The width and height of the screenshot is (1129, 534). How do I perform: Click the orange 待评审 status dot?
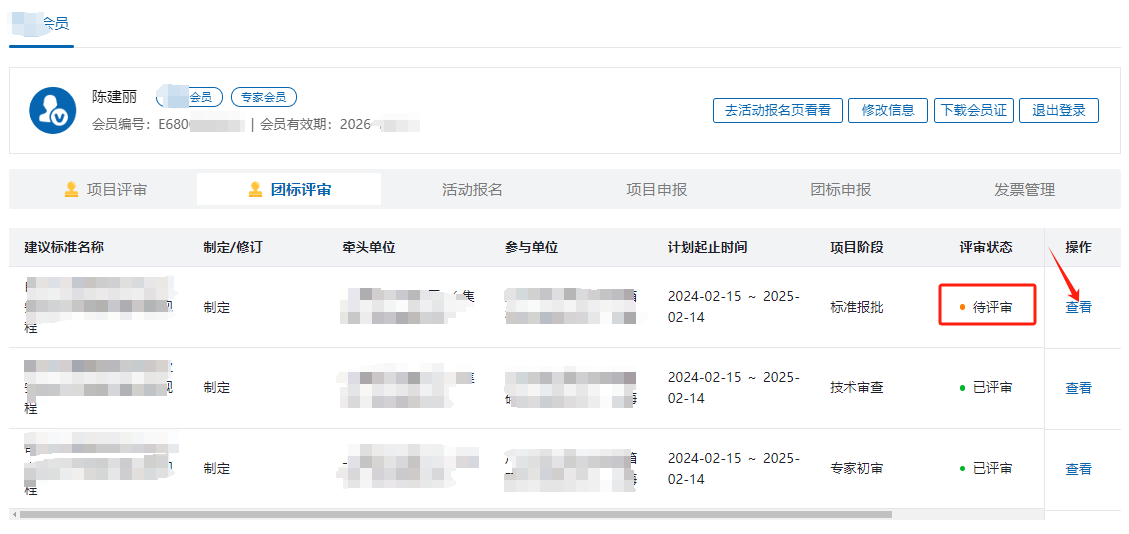[x=962, y=307]
